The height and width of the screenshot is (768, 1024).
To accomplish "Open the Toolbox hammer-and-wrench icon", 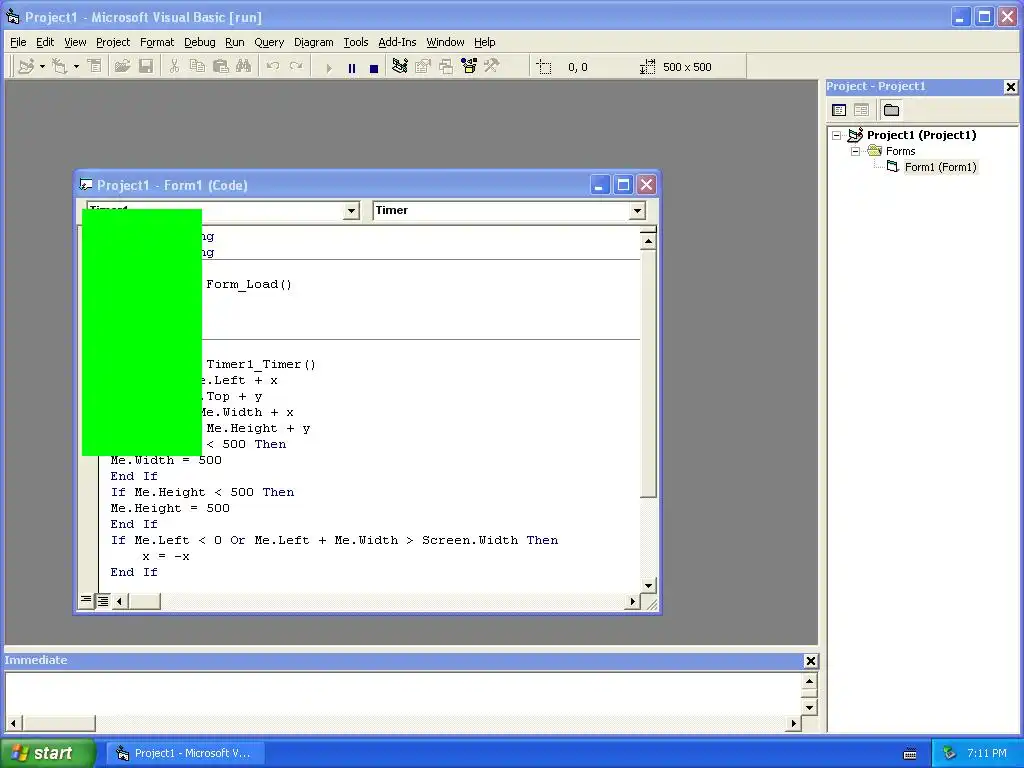I will [x=492, y=67].
